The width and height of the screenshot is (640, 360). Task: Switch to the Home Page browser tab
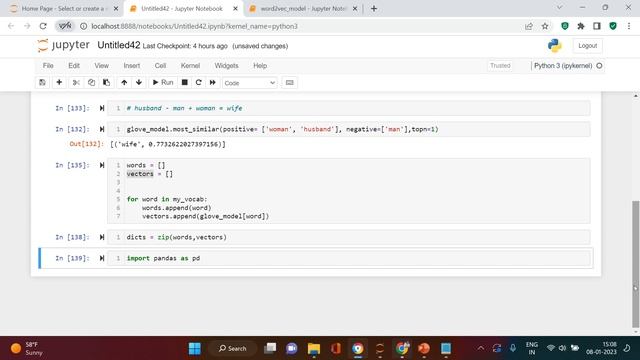(x=64, y=9)
